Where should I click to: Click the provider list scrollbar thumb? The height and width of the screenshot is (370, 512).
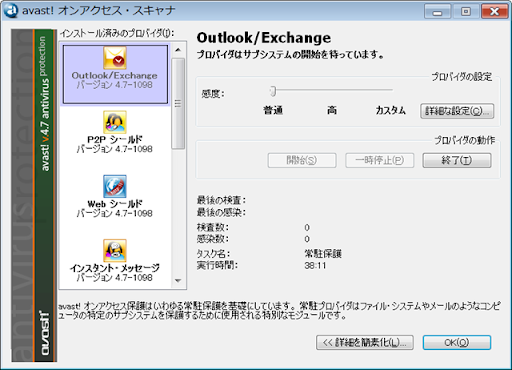click(x=178, y=103)
